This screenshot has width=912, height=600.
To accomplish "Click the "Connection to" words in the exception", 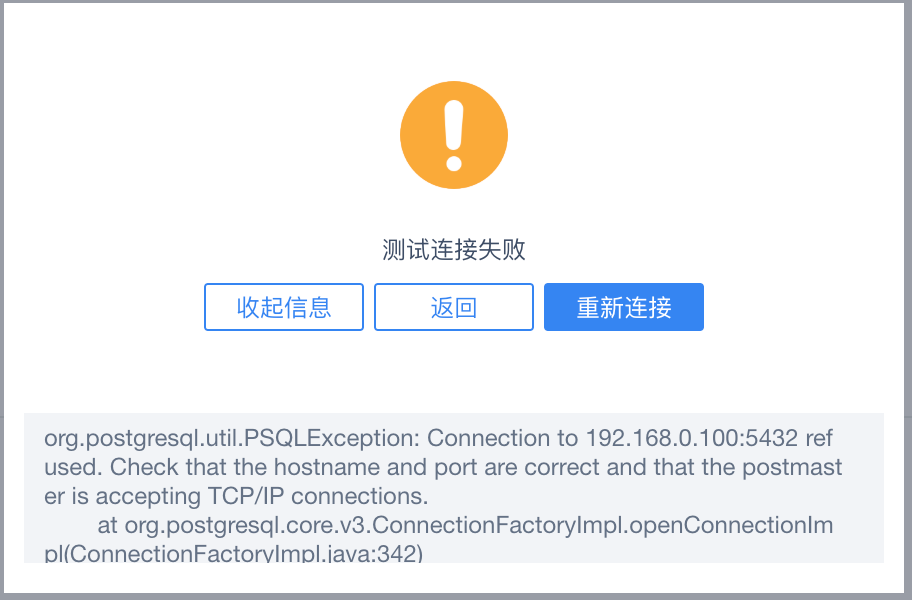I will tap(503, 438).
